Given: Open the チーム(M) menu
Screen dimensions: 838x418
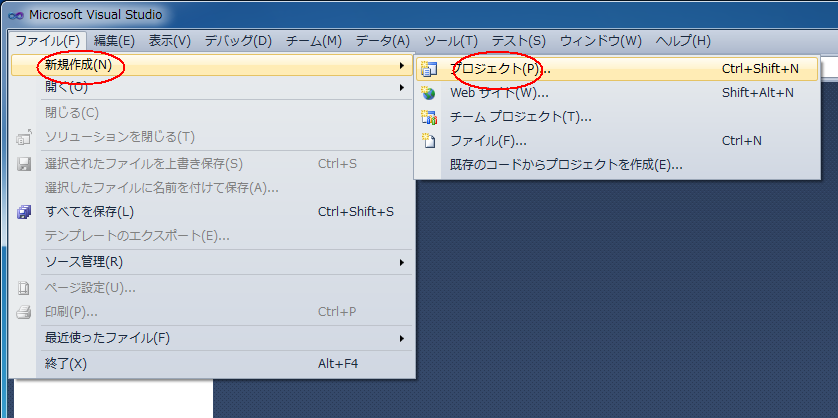Looking at the screenshot, I should coord(314,41).
